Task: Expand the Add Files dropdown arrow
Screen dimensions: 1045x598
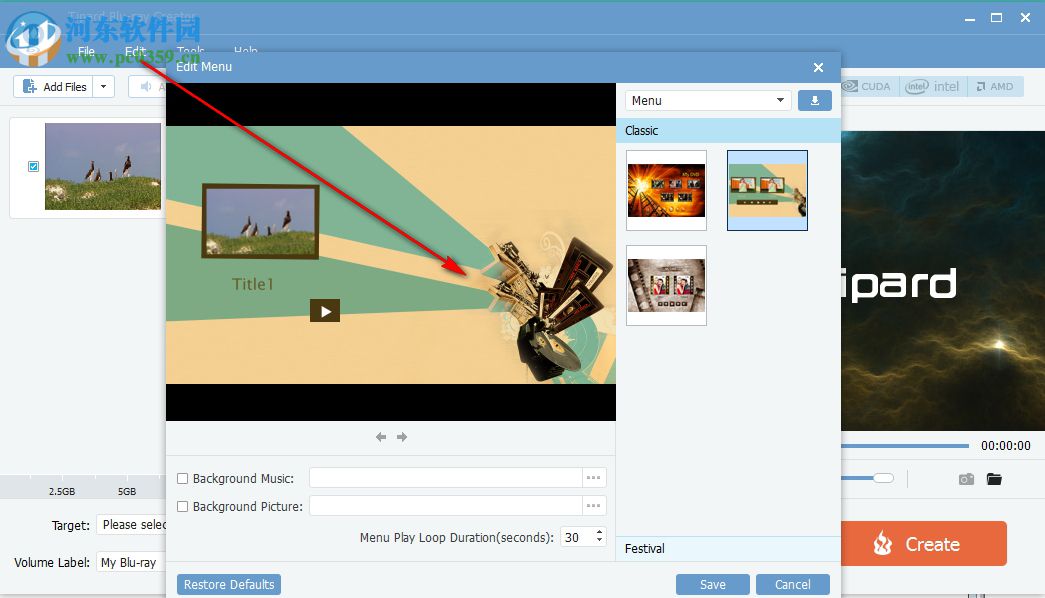Action: pyautogui.click(x=102, y=86)
